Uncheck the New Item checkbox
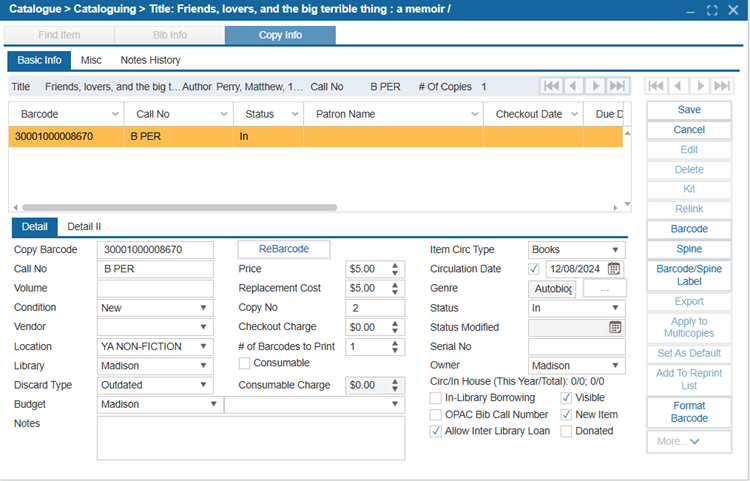 pos(566,415)
